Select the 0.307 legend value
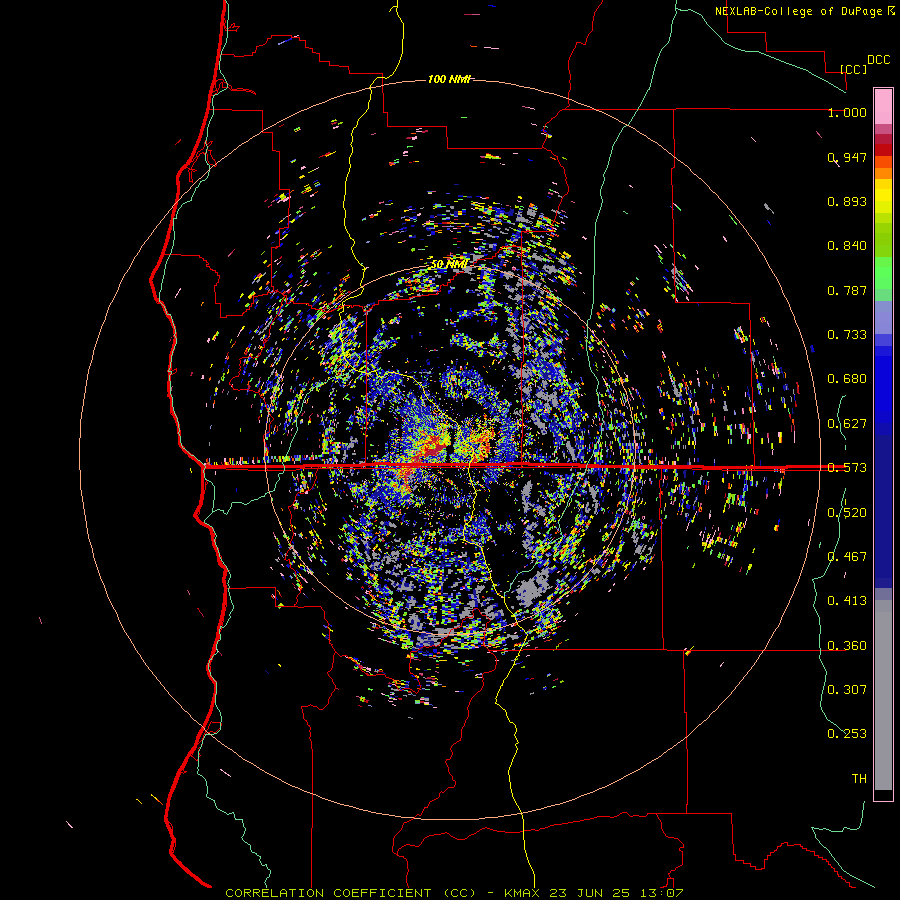The height and width of the screenshot is (900, 900). (x=847, y=689)
